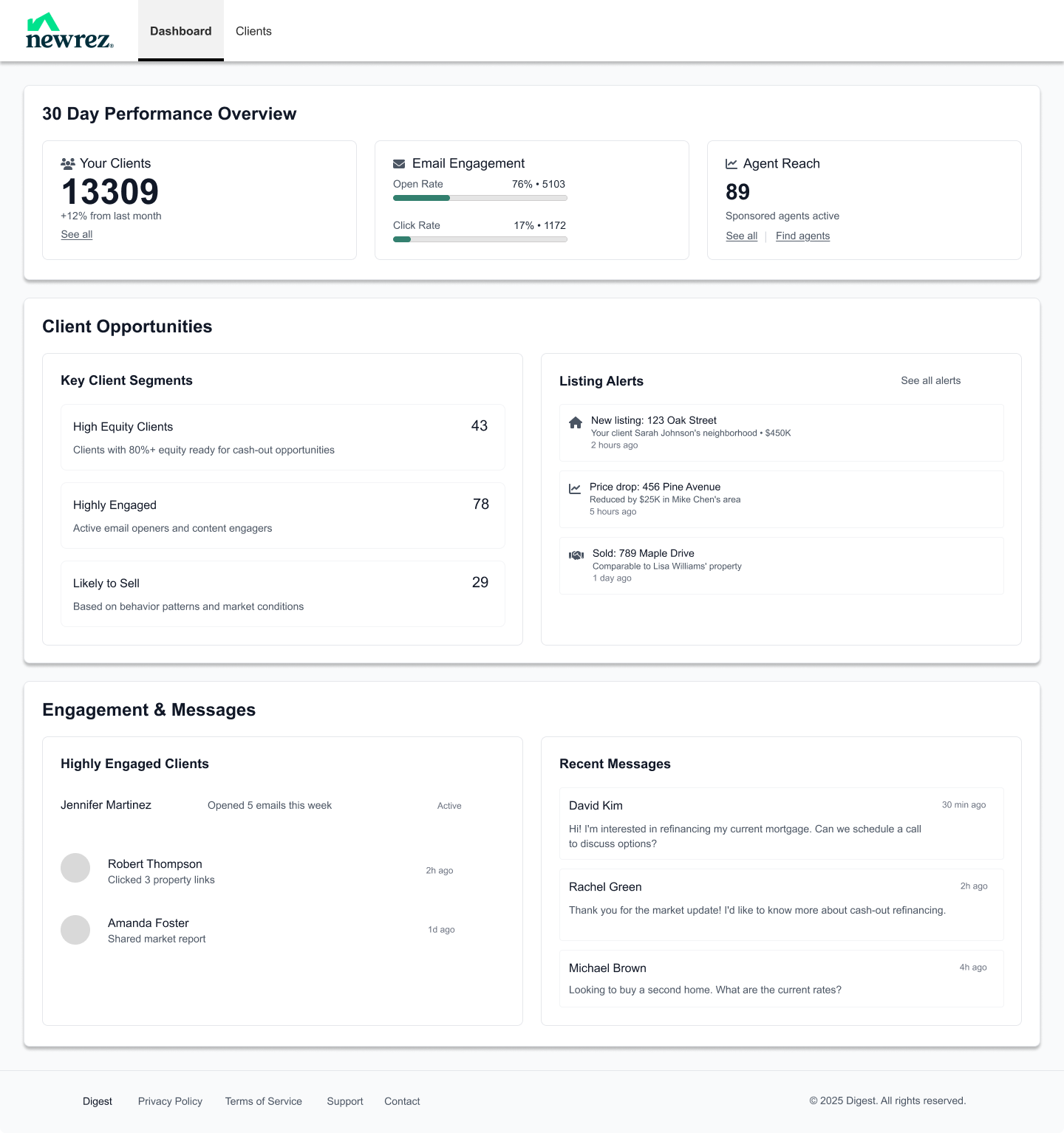The image size is (1064, 1133).
Task: Click the 78 Highly Engaged count
Action: pos(481,504)
